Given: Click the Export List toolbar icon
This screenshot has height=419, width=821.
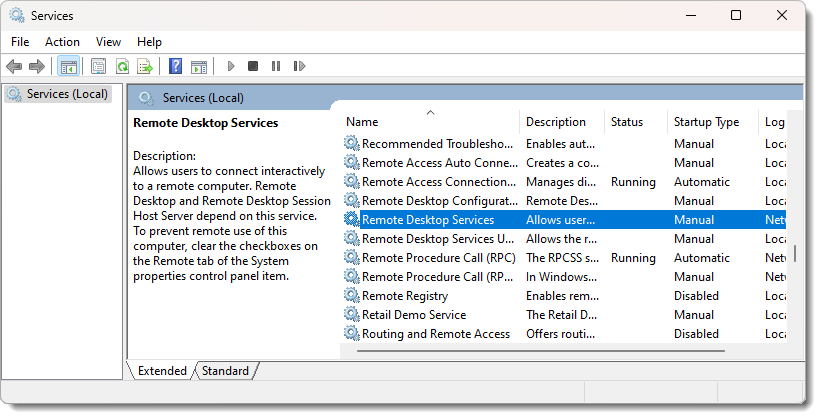Looking at the screenshot, I should pos(144,67).
